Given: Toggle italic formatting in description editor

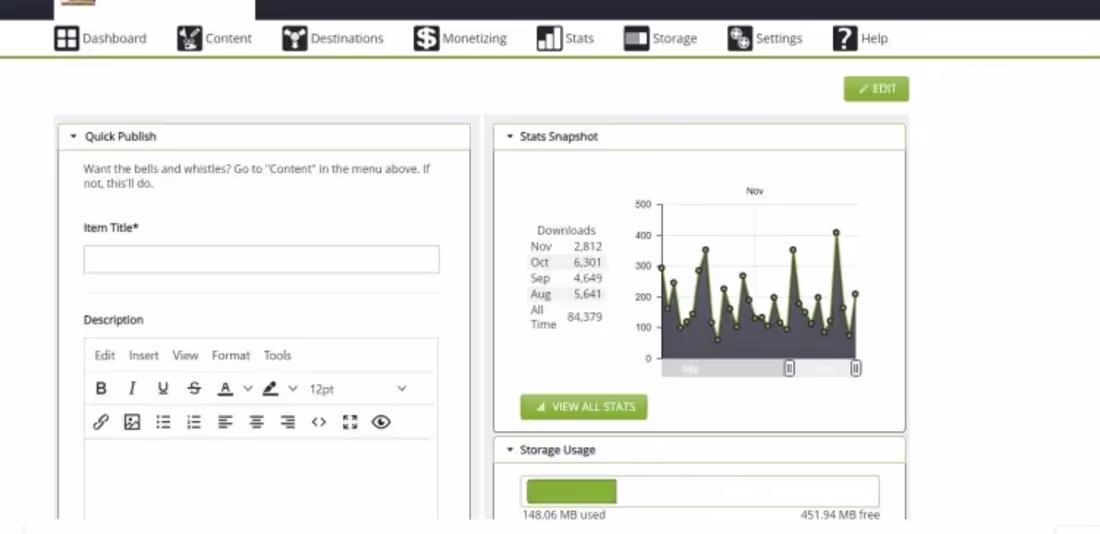Looking at the screenshot, I should click(132, 388).
